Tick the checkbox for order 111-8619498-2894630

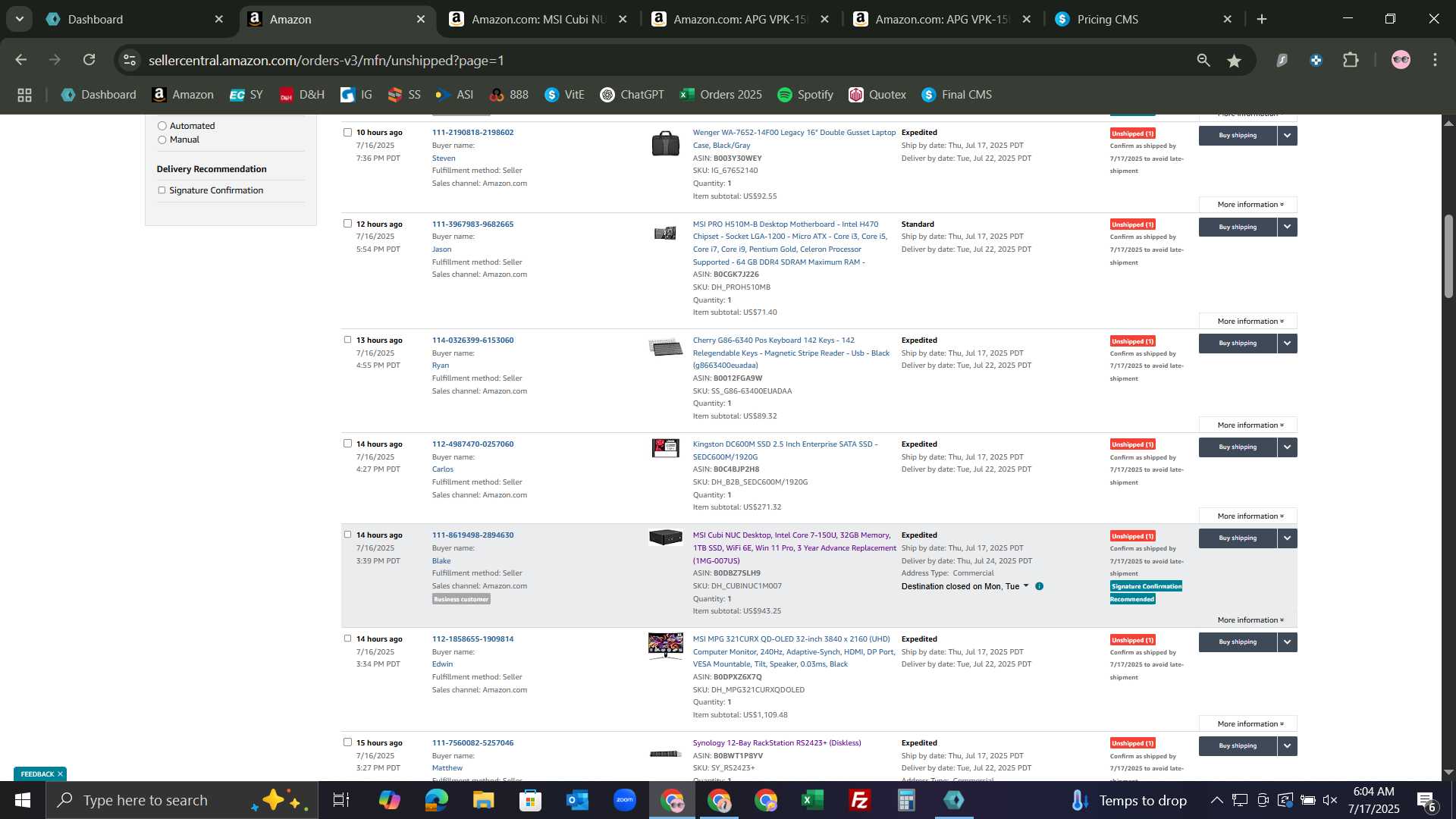347,535
